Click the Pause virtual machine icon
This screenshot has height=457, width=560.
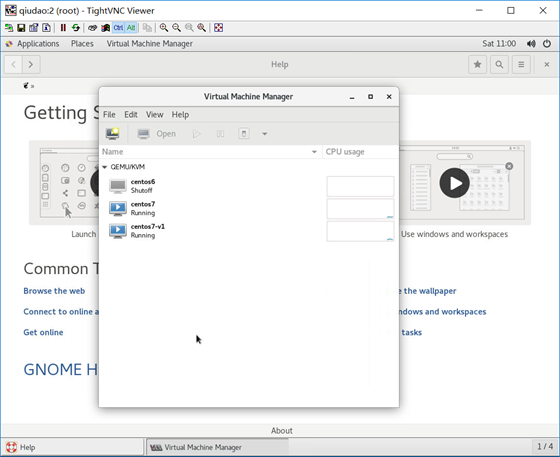[220, 134]
